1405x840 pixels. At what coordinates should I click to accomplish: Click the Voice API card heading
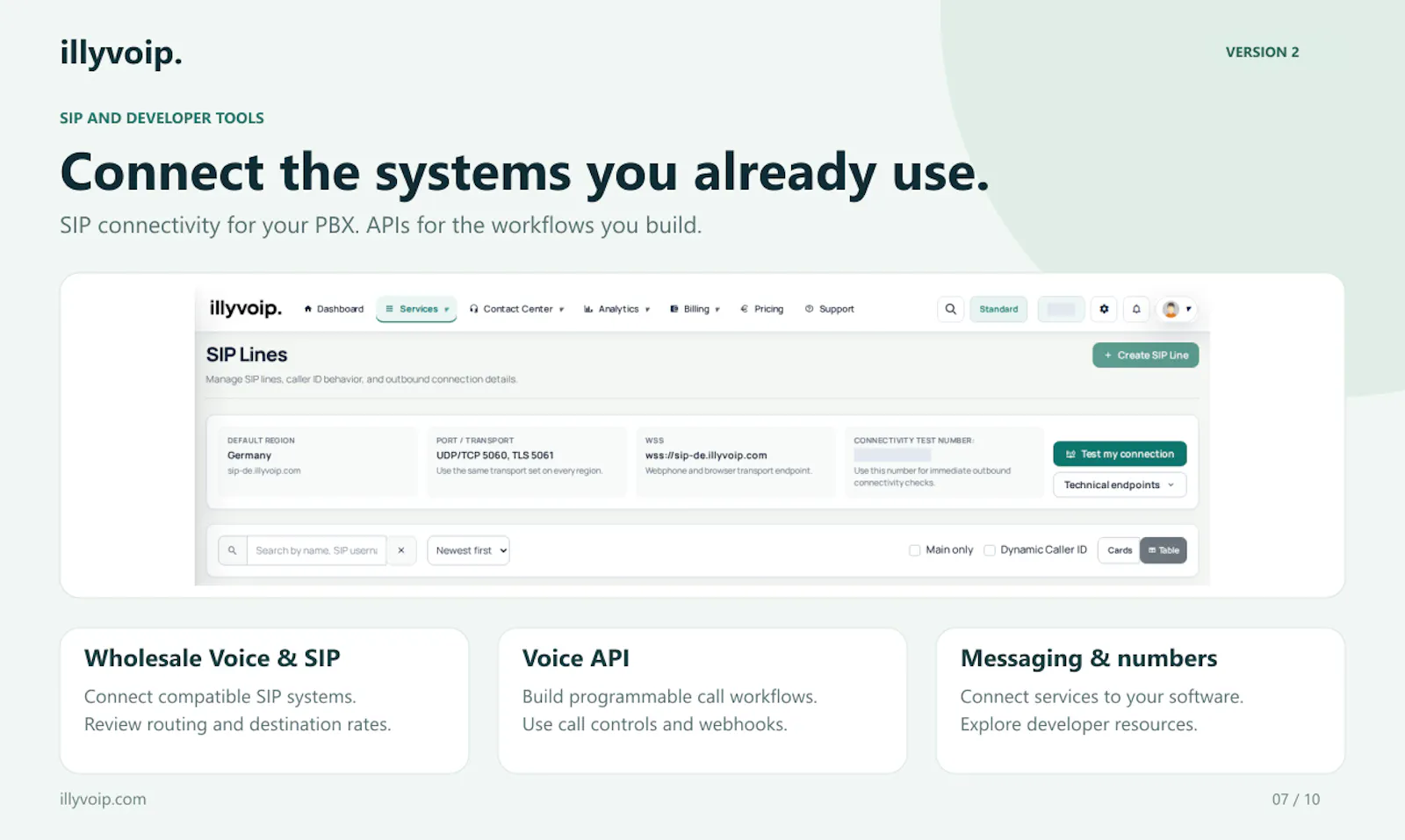(575, 658)
